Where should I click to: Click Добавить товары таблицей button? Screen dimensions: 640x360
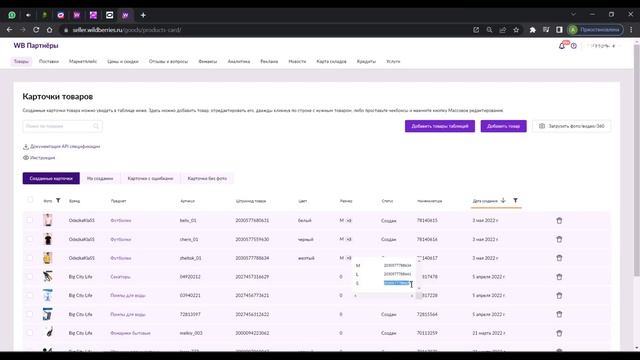[440, 126]
